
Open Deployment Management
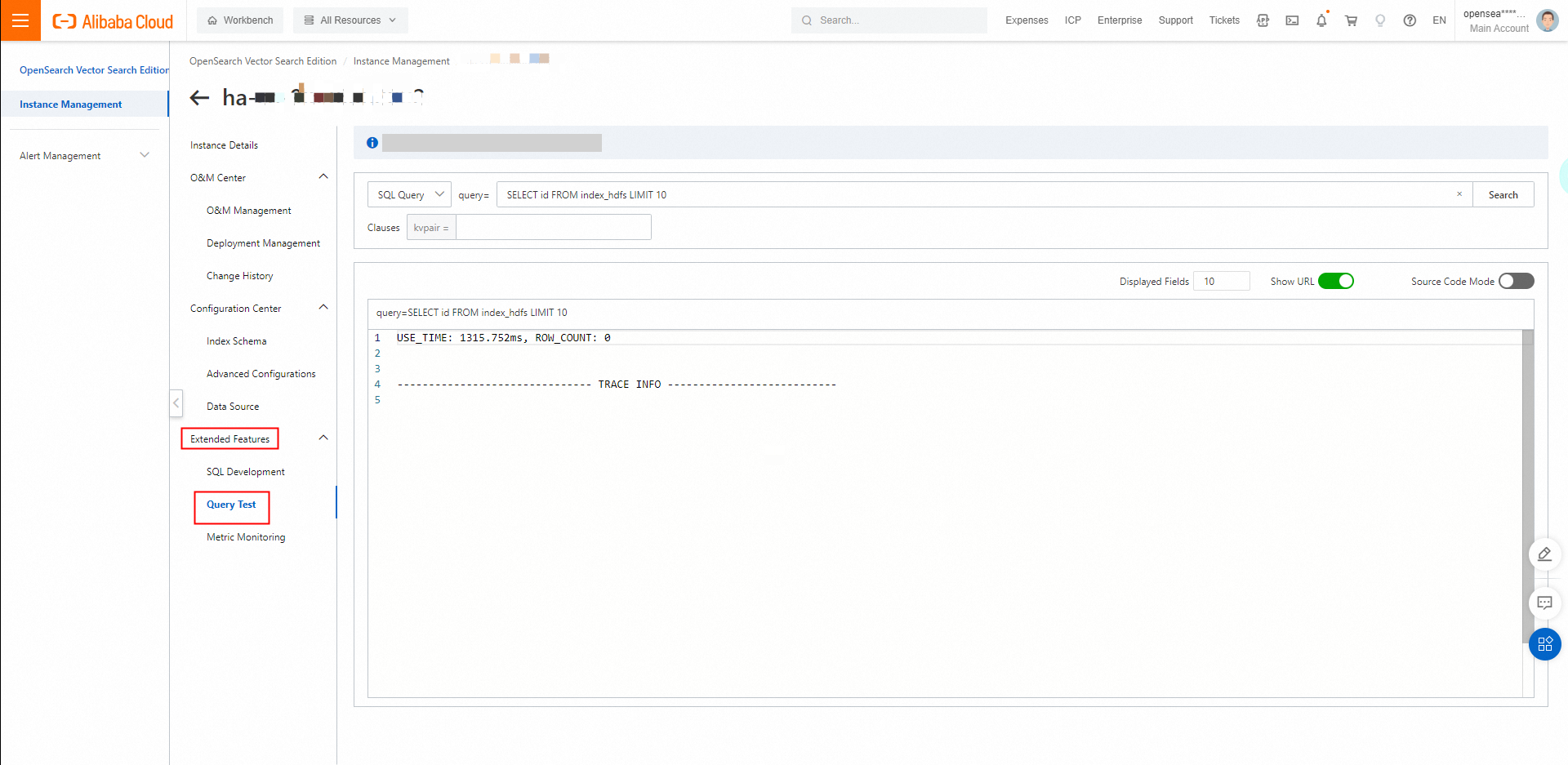[263, 243]
